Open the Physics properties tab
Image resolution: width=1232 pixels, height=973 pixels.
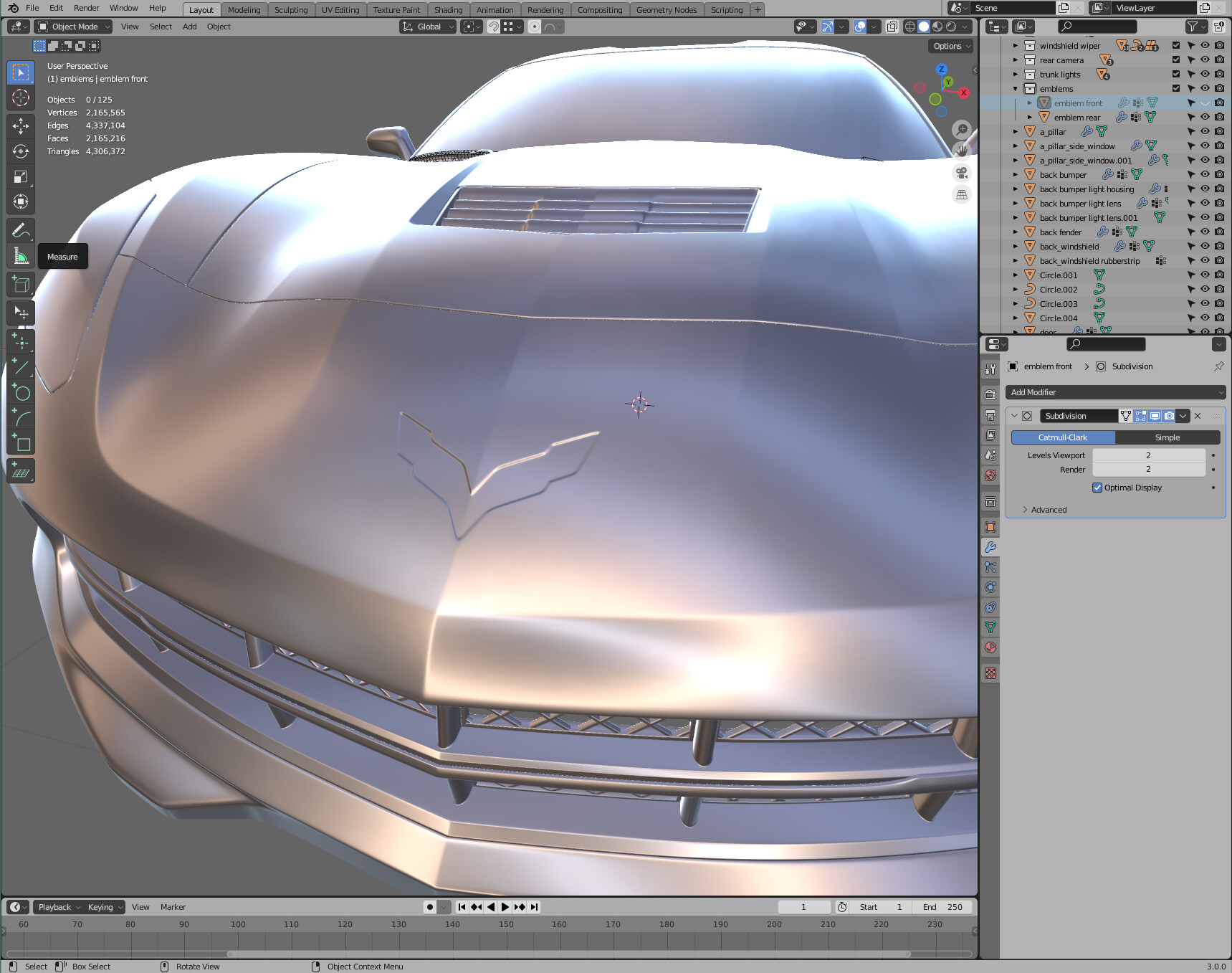pos(990,587)
